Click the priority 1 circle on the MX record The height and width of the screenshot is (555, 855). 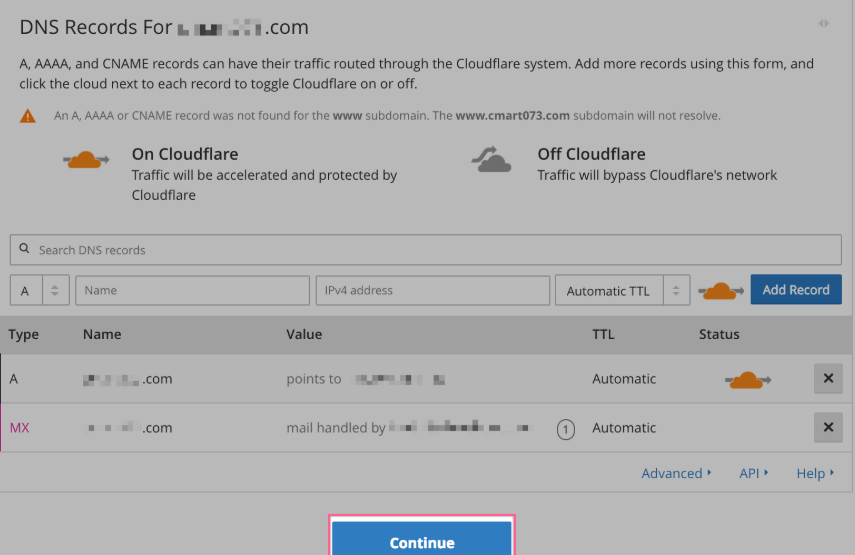coord(565,429)
